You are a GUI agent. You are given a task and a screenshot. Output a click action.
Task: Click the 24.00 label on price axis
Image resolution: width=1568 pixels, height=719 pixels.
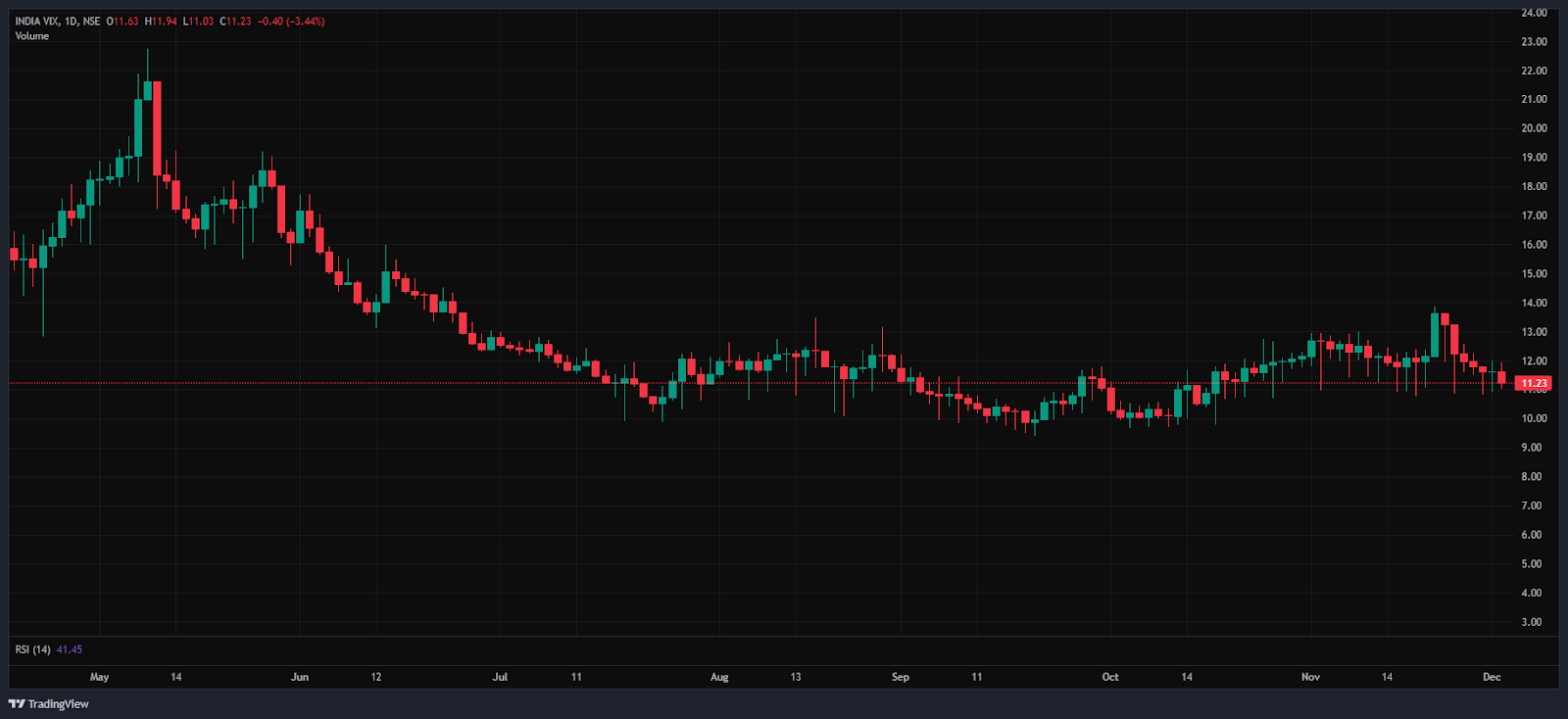click(1534, 13)
